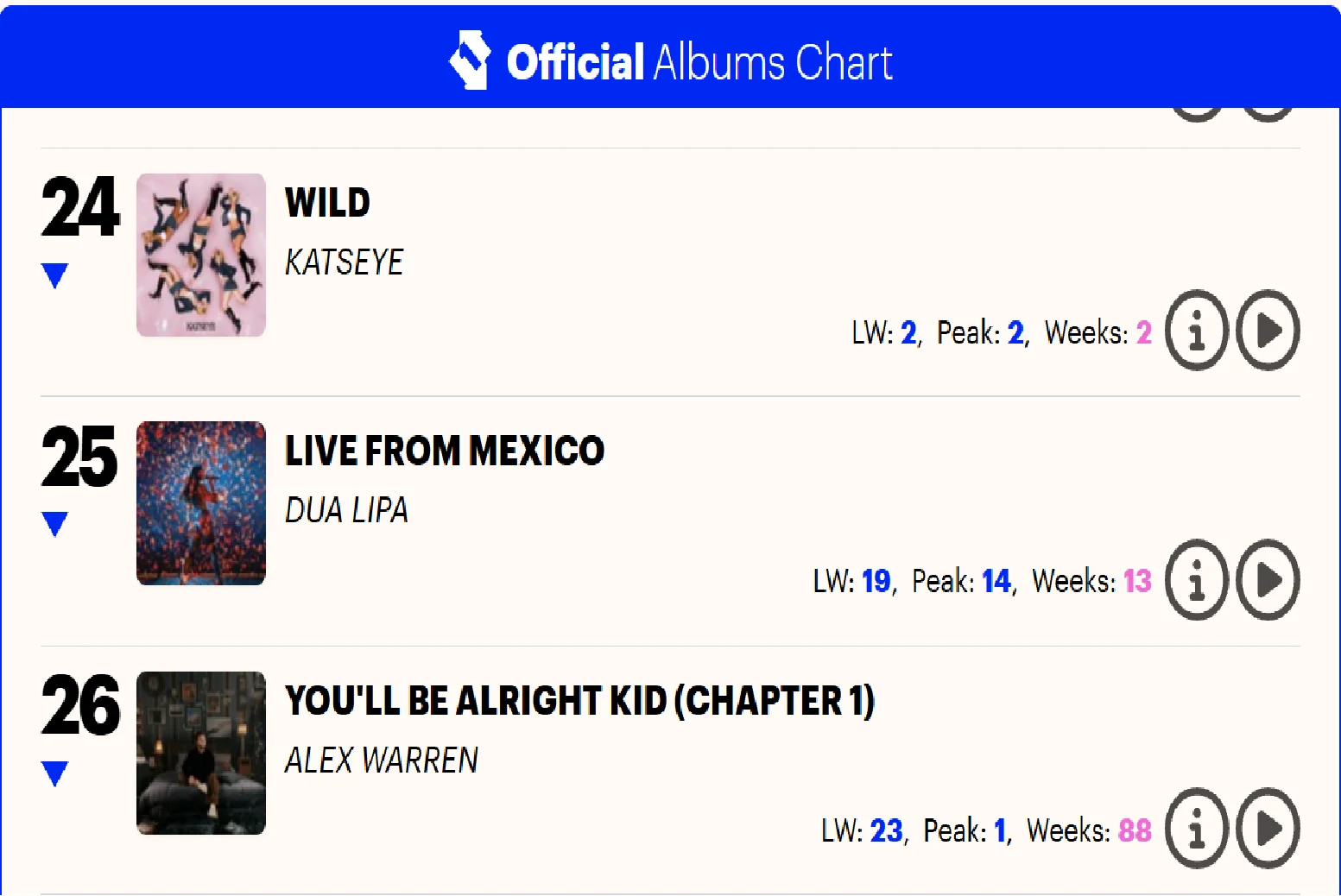Open the WILD album title link
Screen dimensions: 1341x896
(327, 204)
